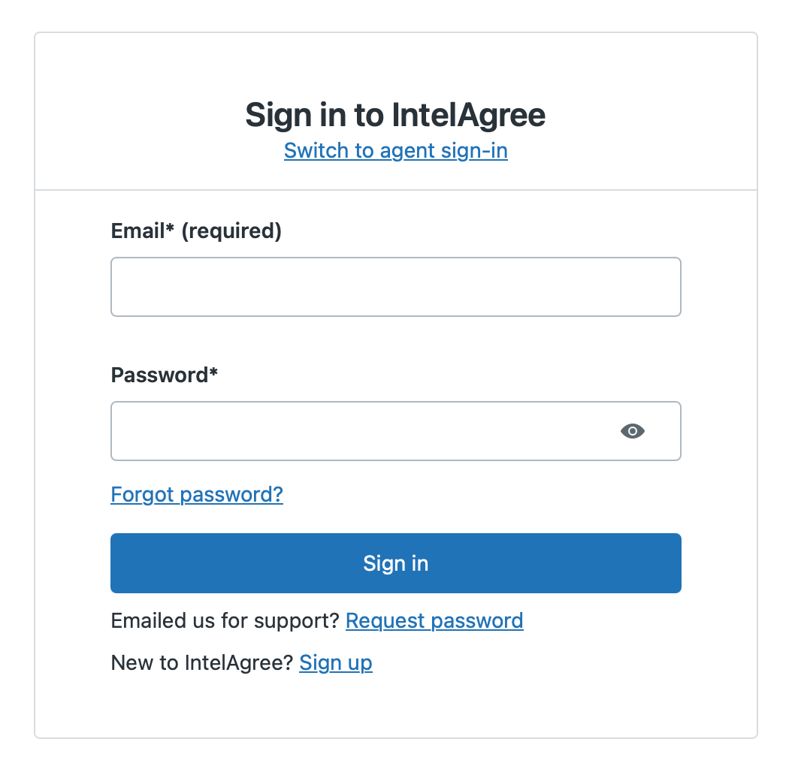The width and height of the screenshot is (795, 775).
Task: Start password recovery via Forgot password?
Action: [x=197, y=494]
